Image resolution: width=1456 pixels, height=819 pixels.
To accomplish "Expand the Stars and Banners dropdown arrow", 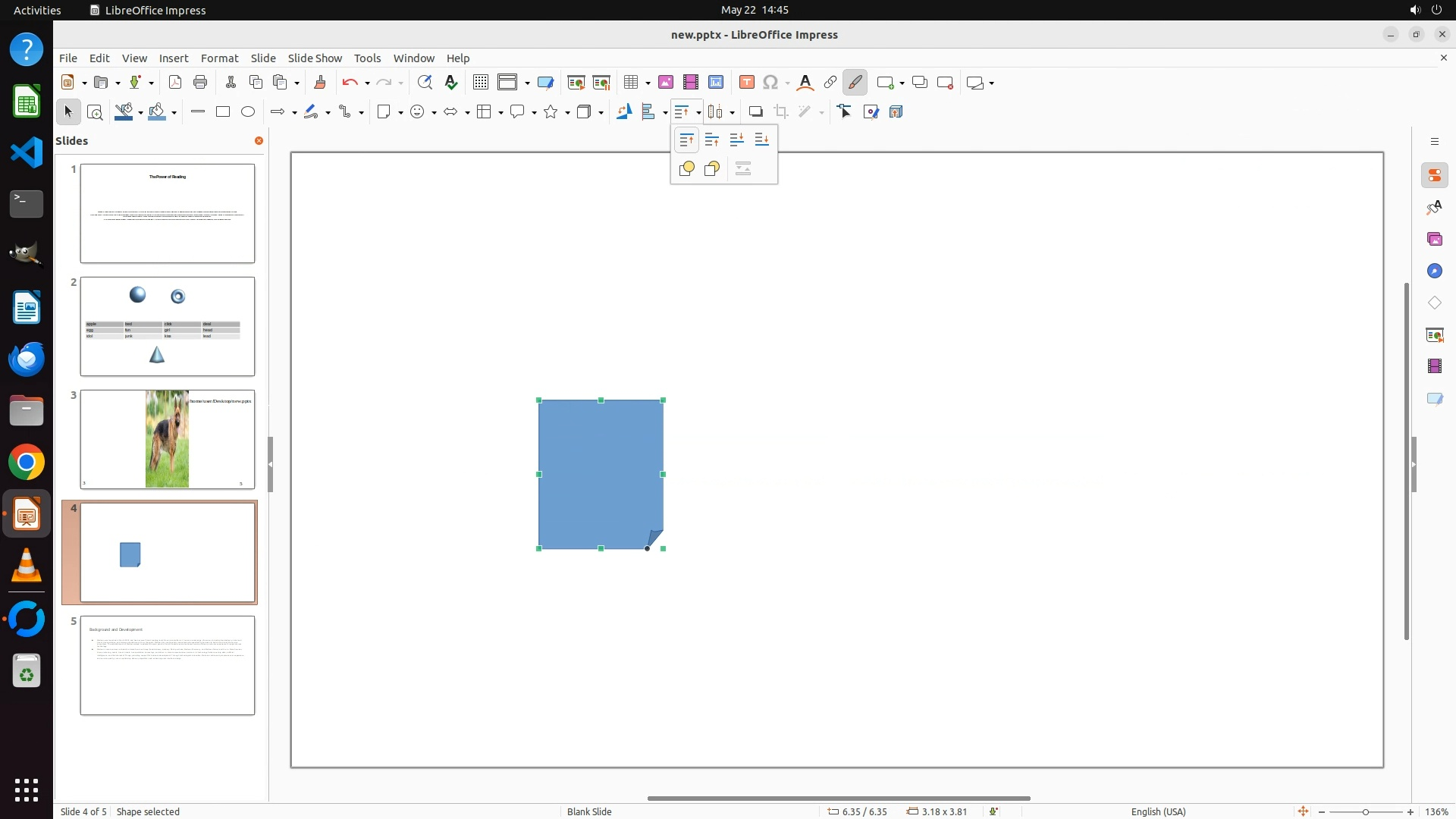I will (567, 113).
